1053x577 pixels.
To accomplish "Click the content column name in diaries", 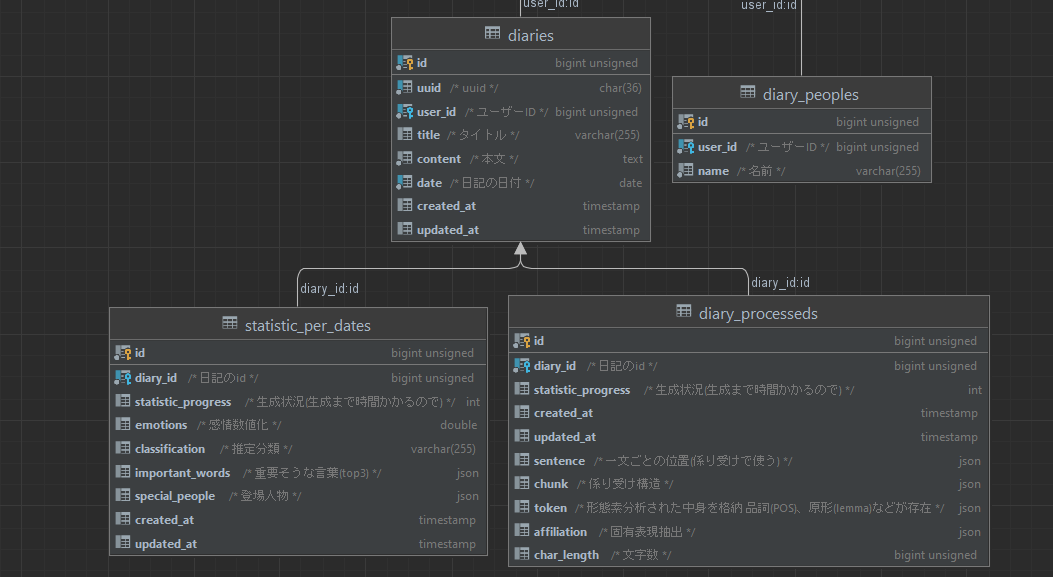I will 439,159.
